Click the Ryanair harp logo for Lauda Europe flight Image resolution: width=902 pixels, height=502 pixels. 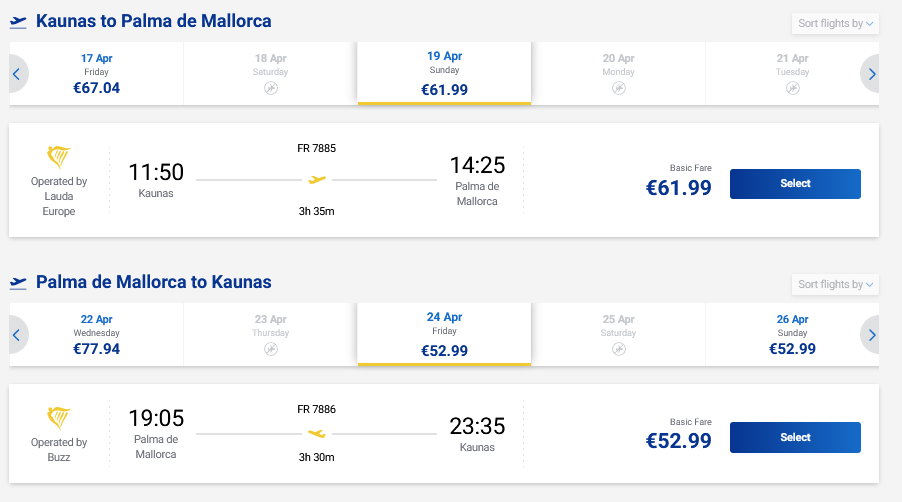(59, 157)
